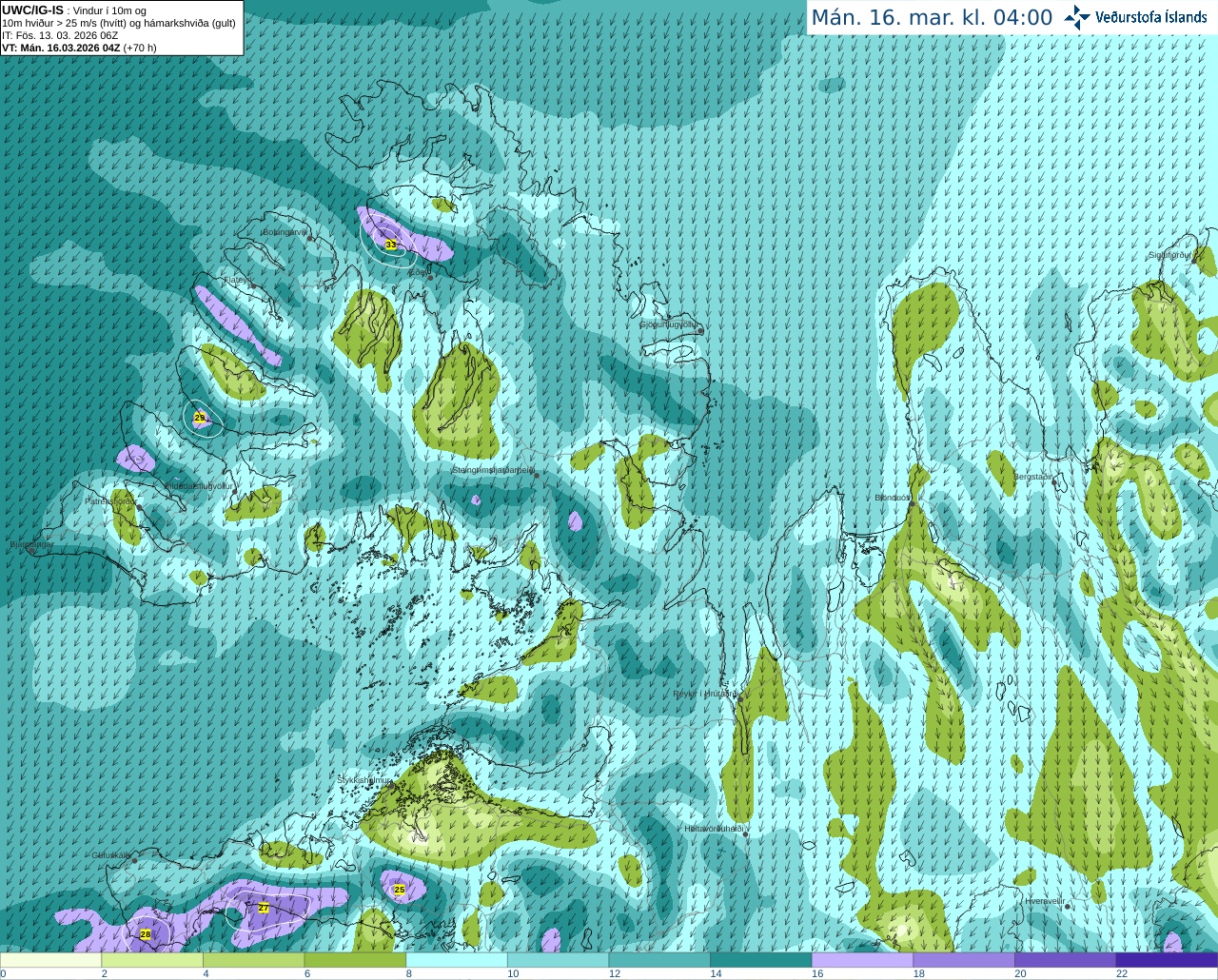Click the Stykkishólmur station label
Screen dimensions: 1218x980
point(364,780)
